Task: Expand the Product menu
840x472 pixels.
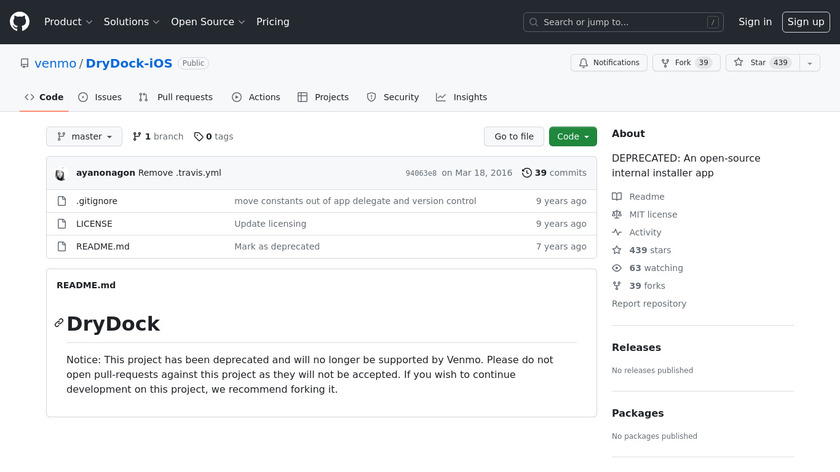Action: pyautogui.click(x=68, y=22)
